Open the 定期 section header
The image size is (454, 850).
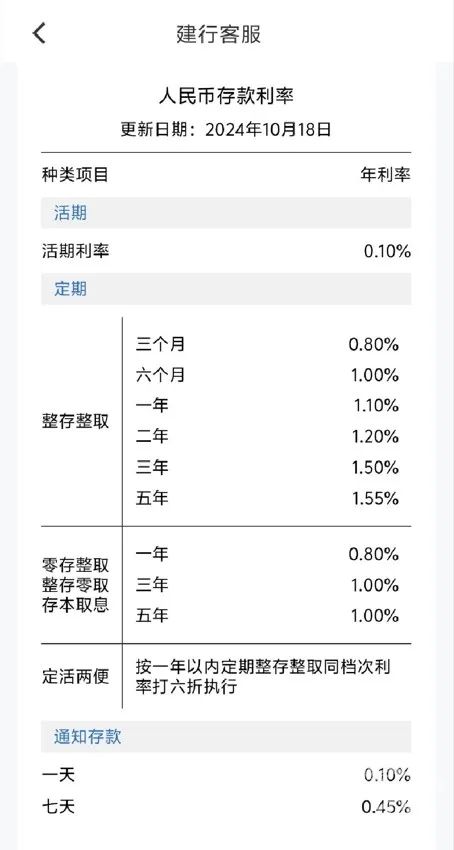(226, 289)
